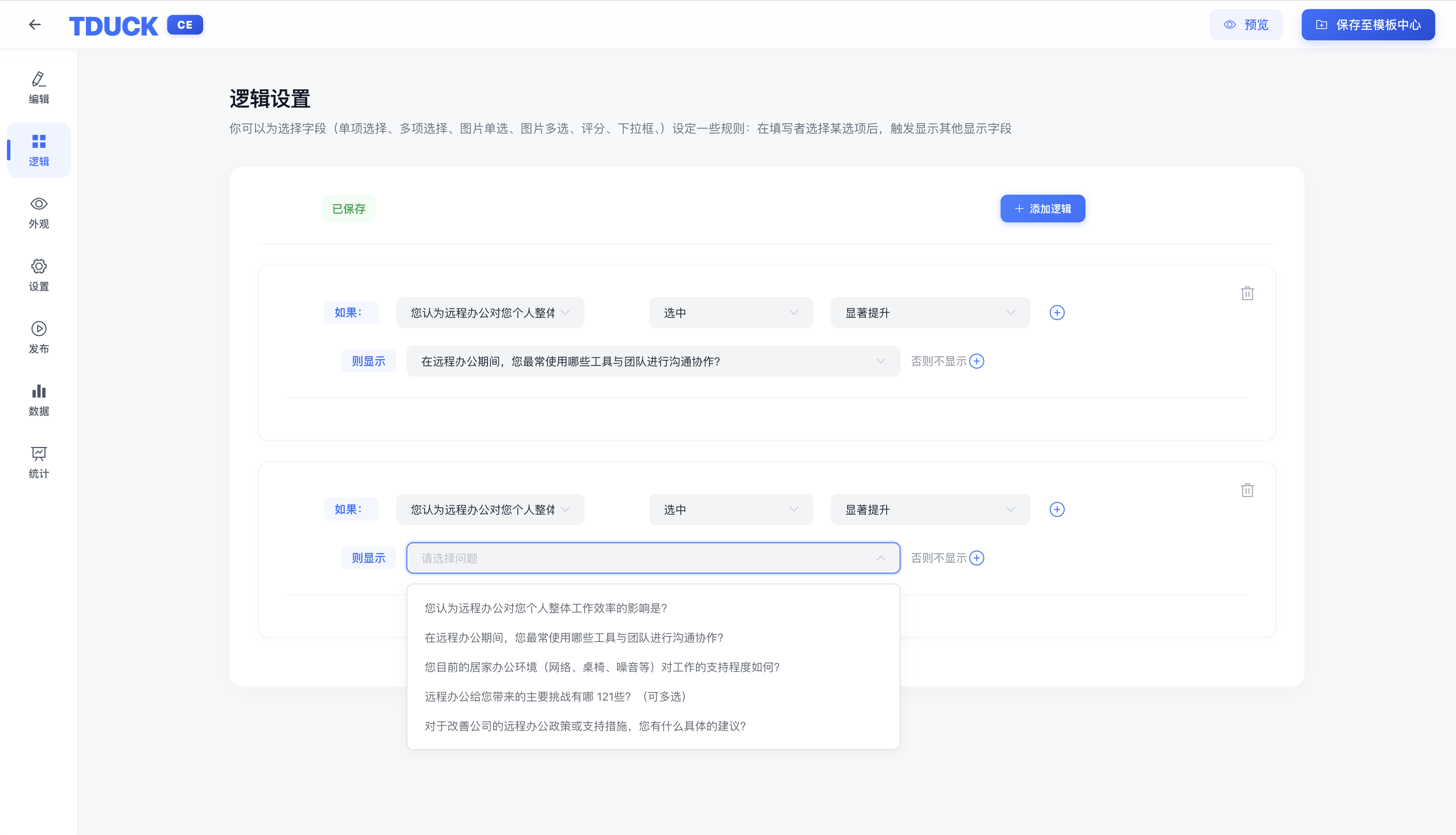
Task: Select option 您目前的居家办公环境
Action: [x=653, y=667]
